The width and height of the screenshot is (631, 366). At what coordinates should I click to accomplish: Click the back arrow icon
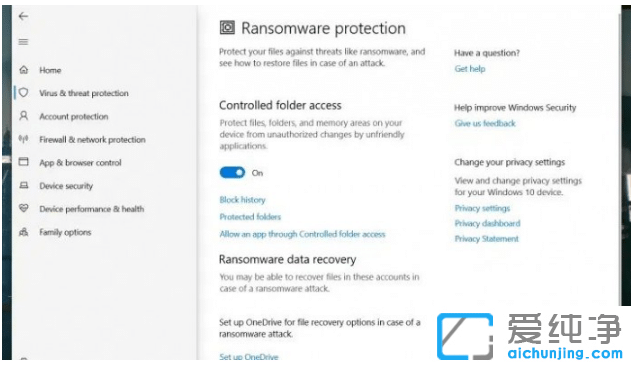pyautogui.click(x=23, y=16)
